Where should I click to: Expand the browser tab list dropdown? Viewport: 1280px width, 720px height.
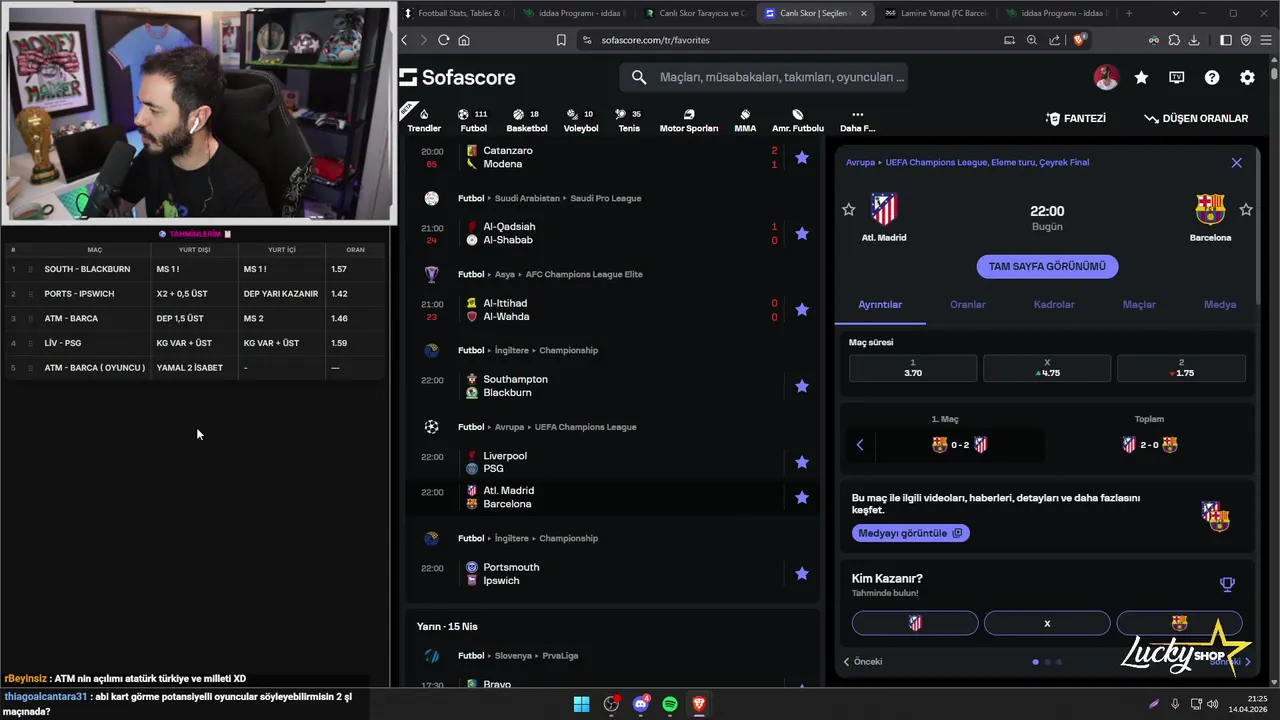tap(1175, 13)
